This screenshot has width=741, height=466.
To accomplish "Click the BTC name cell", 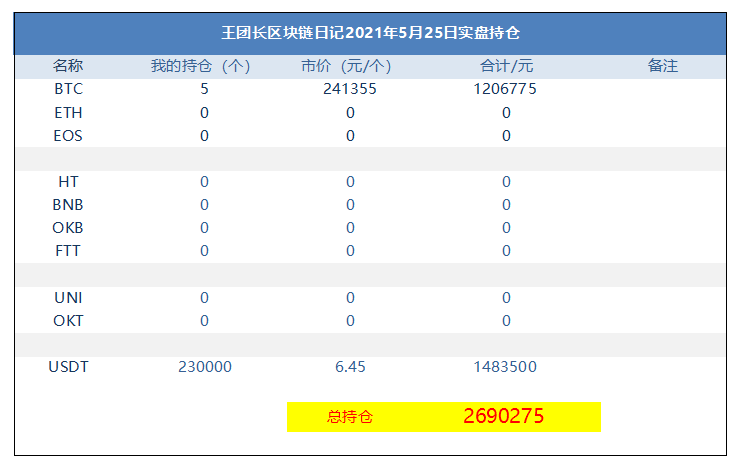I will (x=69, y=89).
